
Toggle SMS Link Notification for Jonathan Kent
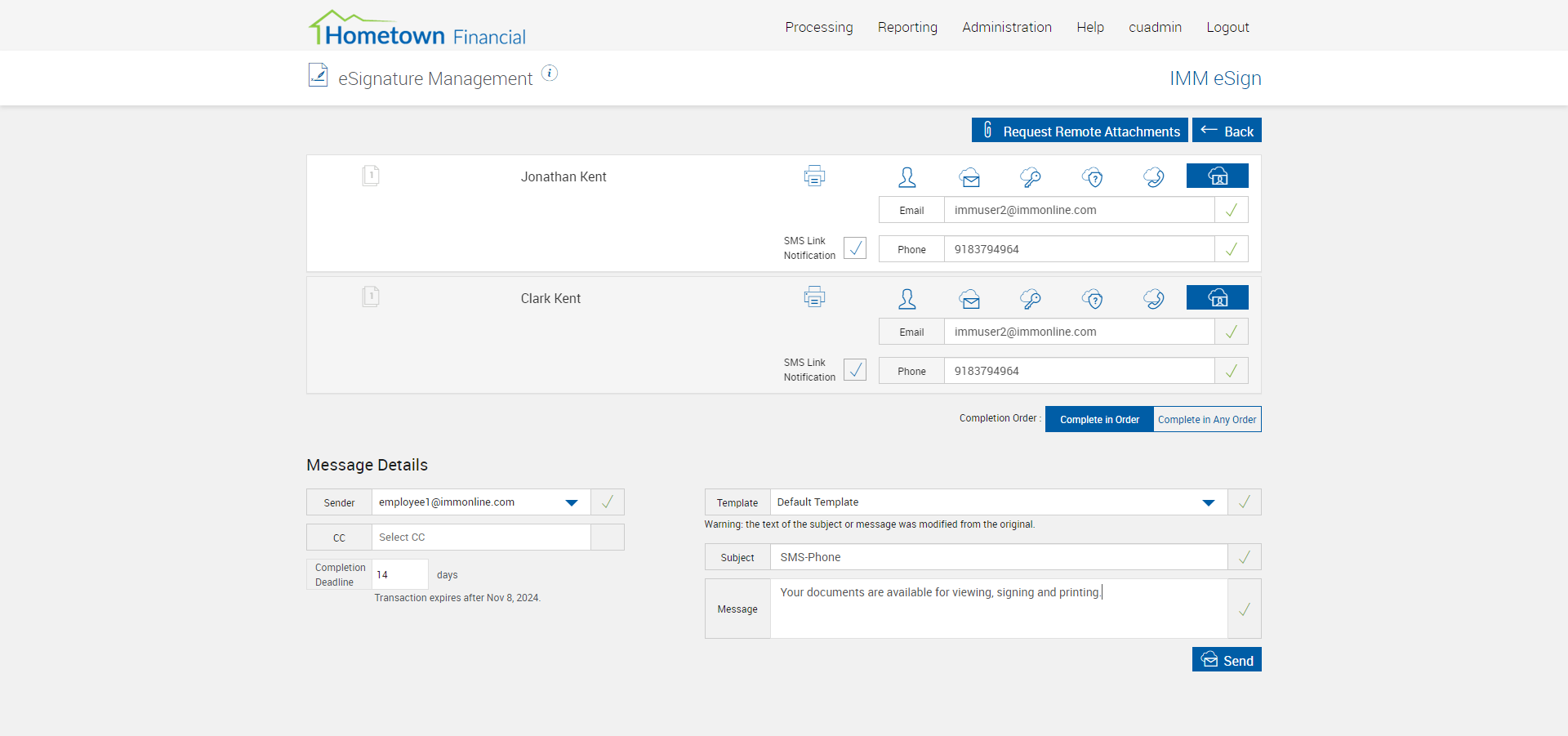855,248
